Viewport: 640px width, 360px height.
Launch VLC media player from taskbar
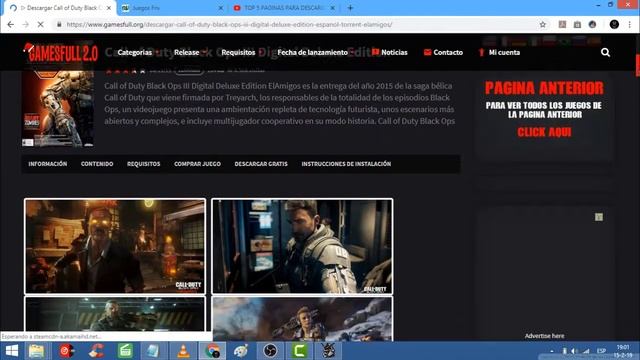click(x=183, y=351)
